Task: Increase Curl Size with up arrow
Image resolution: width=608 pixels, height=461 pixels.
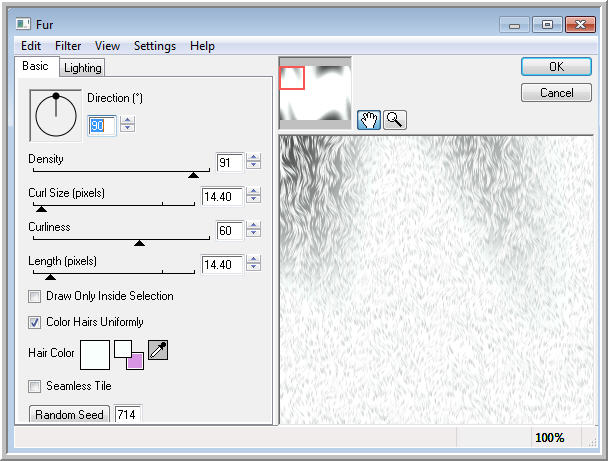Action: click(x=254, y=191)
